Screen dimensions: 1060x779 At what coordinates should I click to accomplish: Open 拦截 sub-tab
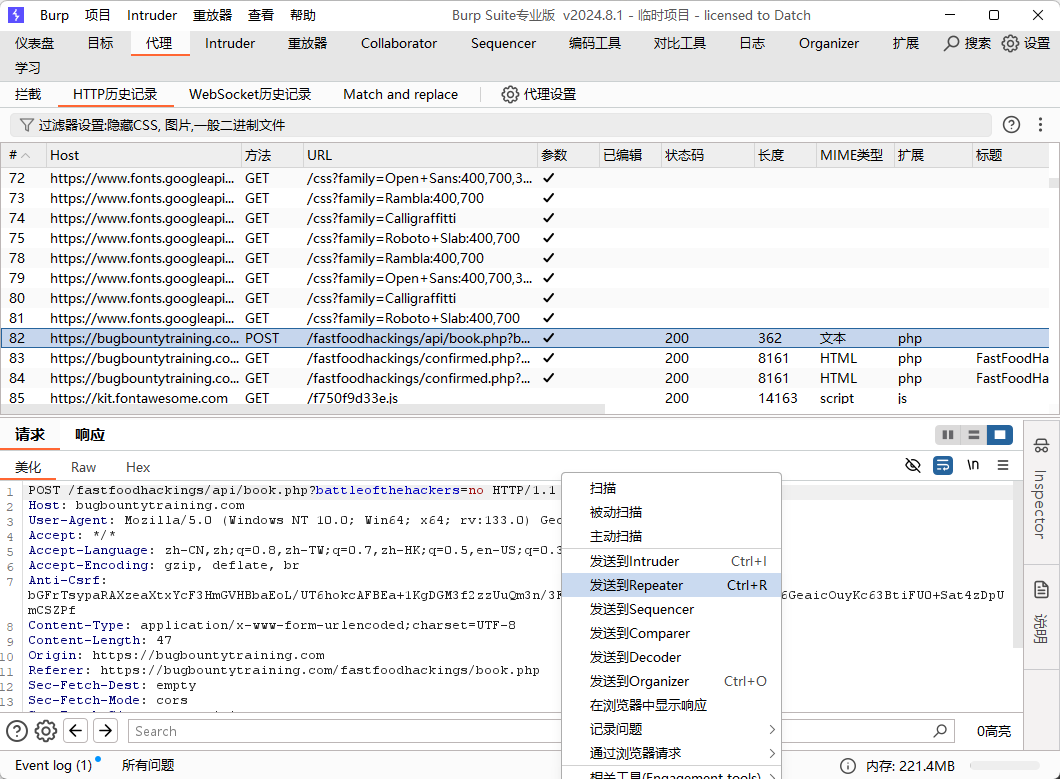point(28,94)
